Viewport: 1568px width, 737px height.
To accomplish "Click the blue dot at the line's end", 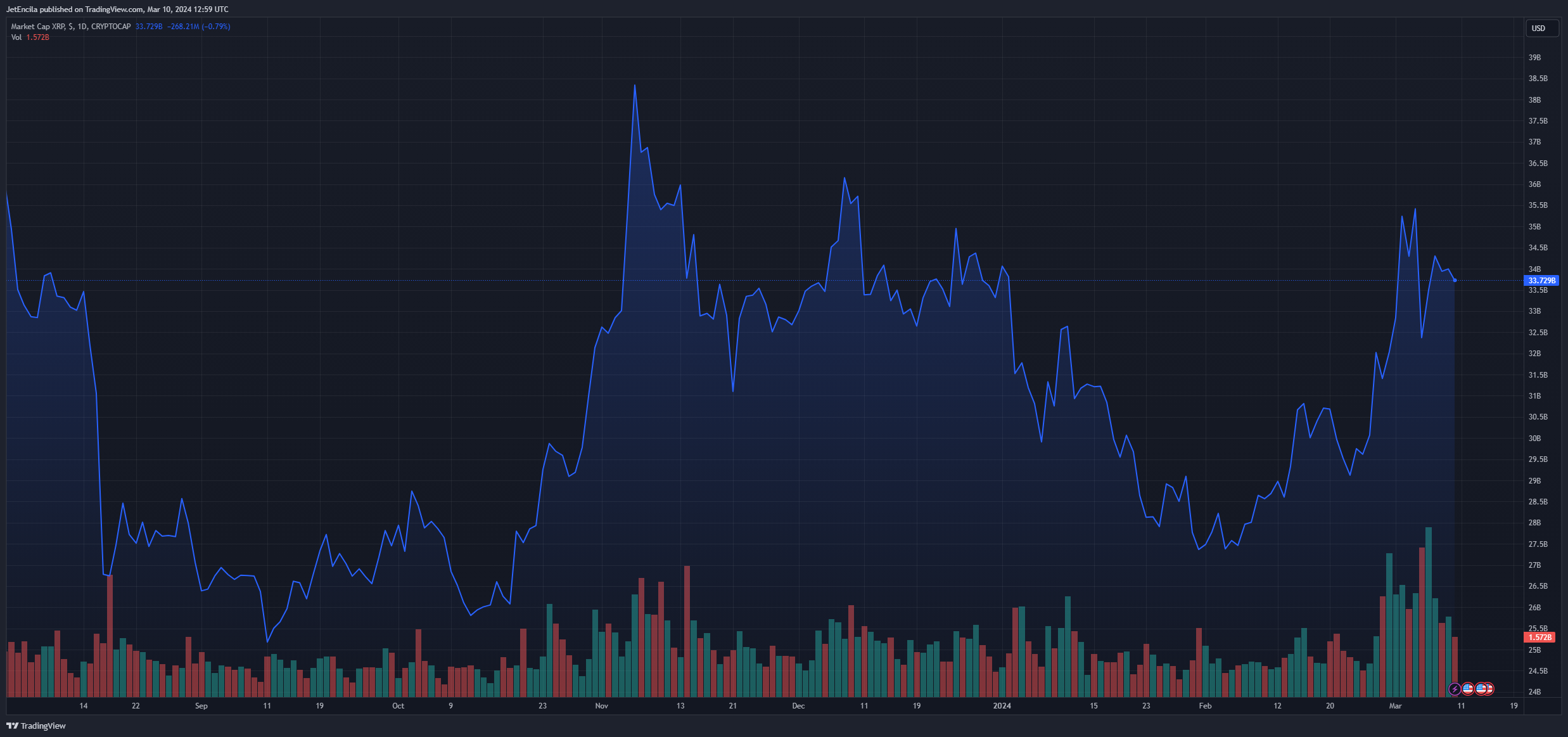I will (x=1455, y=280).
